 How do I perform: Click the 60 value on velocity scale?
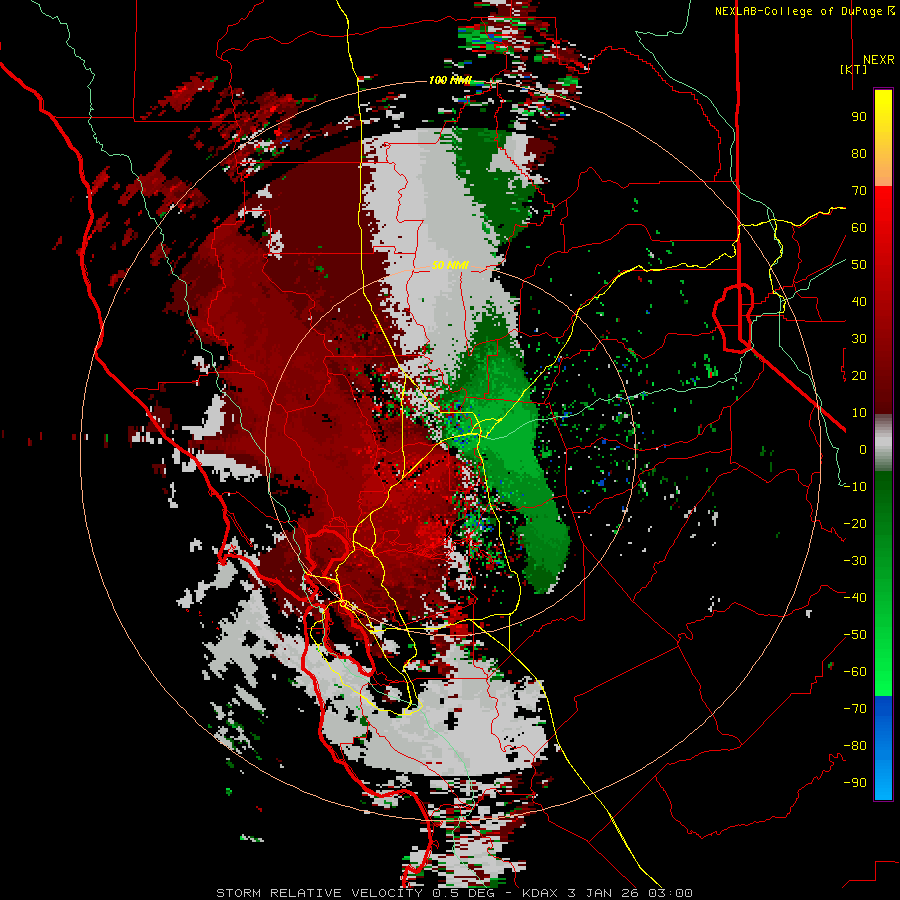(x=859, y=227)
